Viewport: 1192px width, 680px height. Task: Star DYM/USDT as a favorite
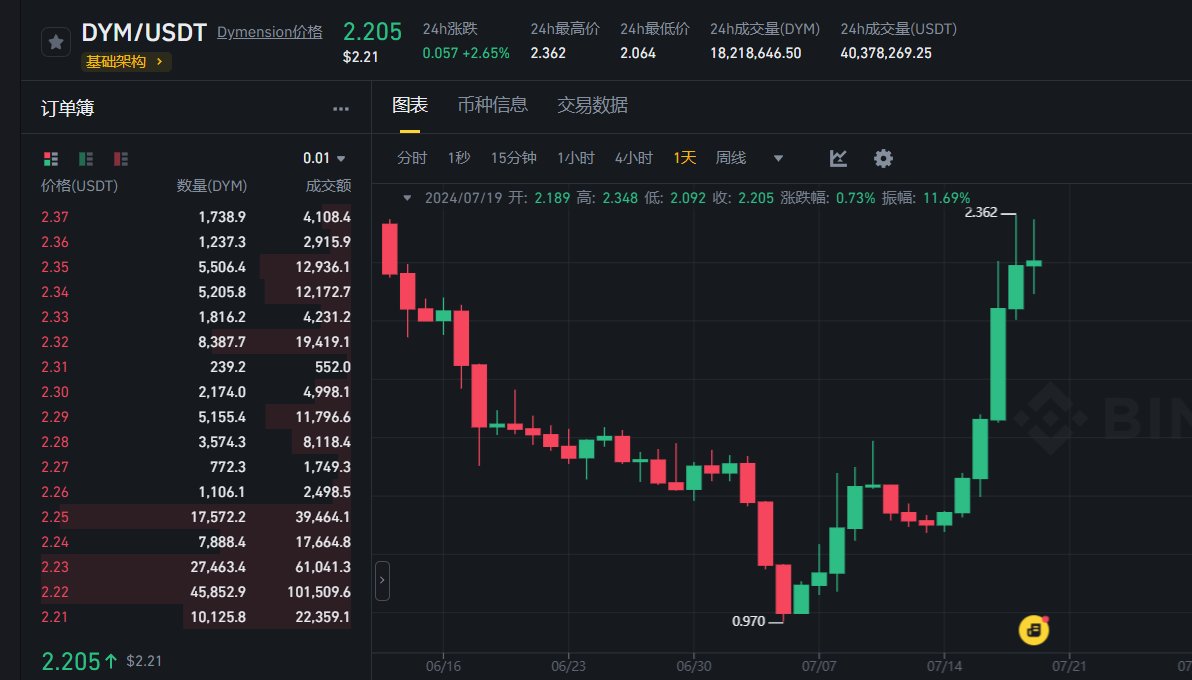55,42
